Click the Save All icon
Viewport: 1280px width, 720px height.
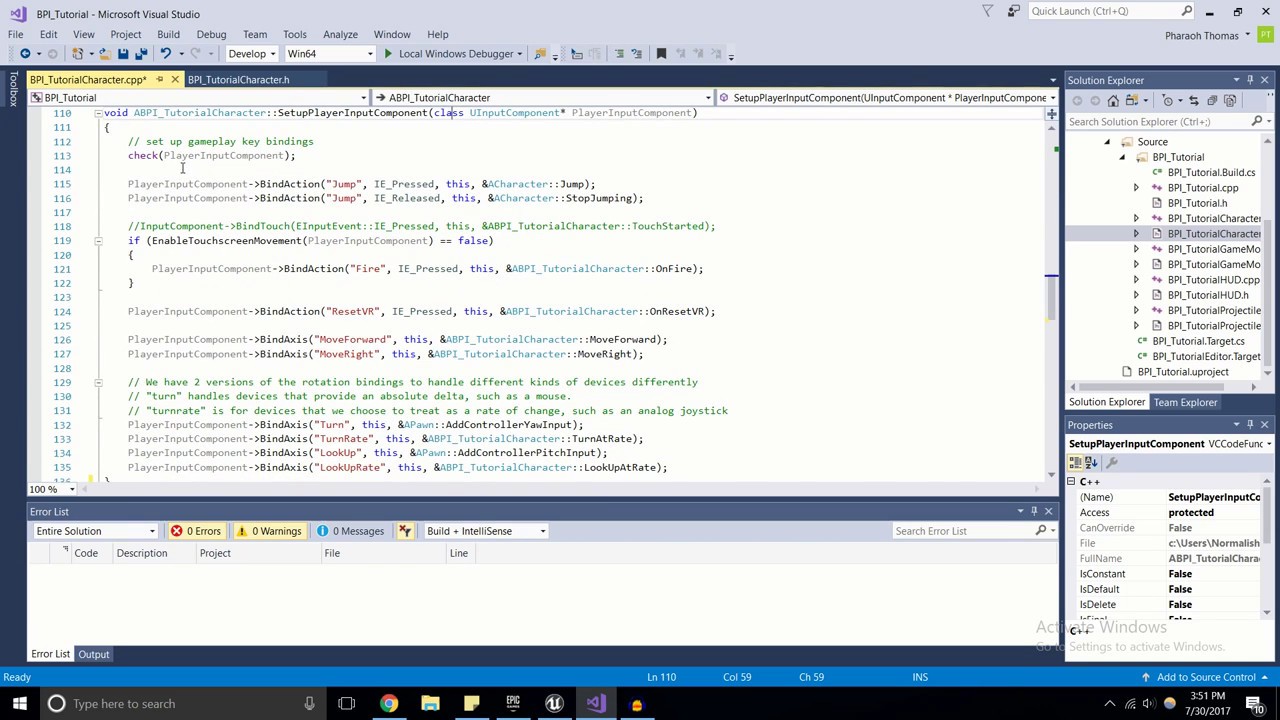point(141,54)
